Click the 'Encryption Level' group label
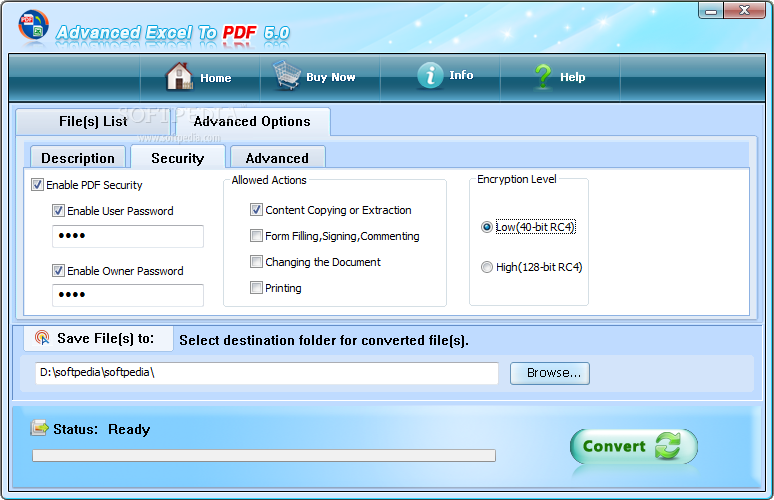Screen dimensions: 774x500 click(x=517, y=179)
